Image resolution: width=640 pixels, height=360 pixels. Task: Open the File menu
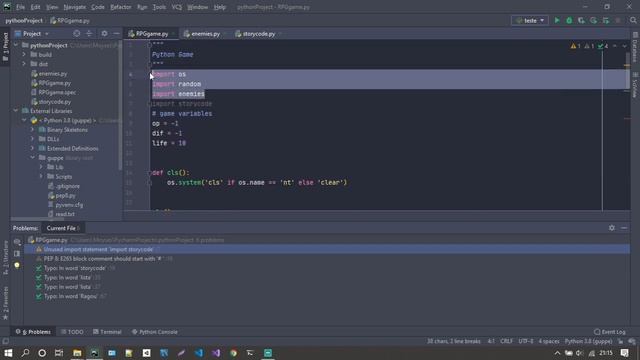coord(20,7)
